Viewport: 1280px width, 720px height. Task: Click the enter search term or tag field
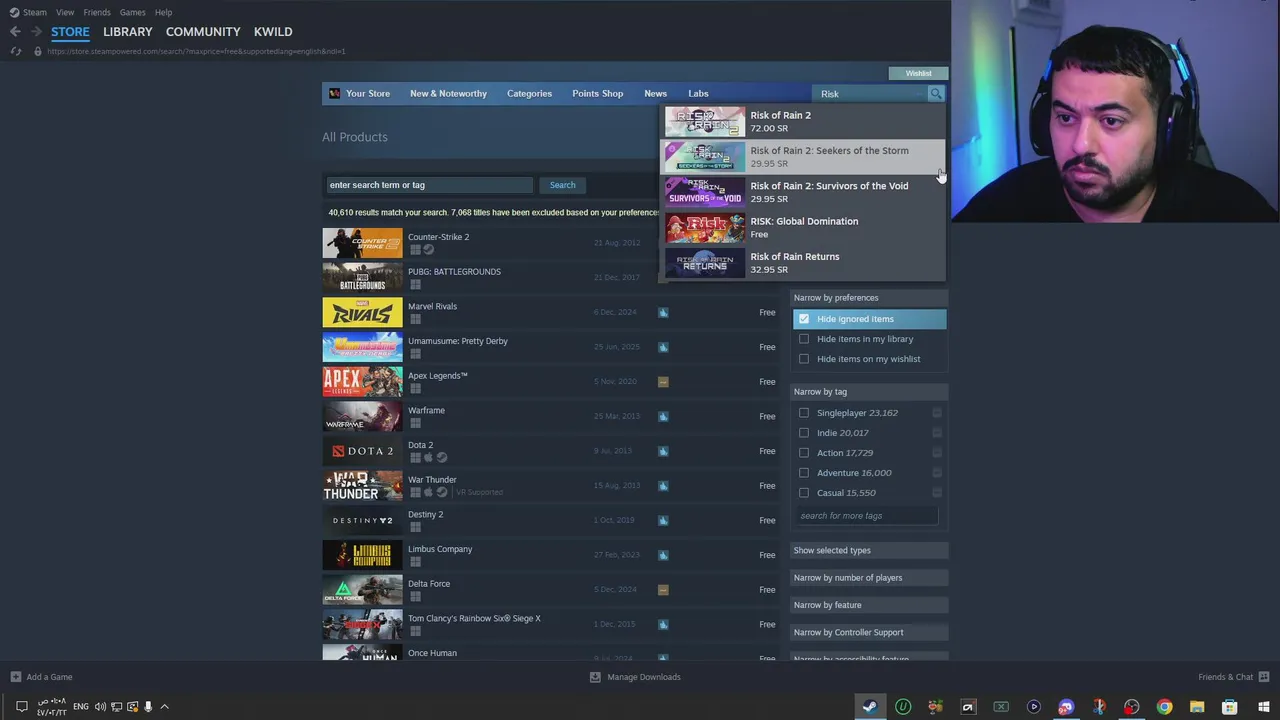tap(430, 185)
